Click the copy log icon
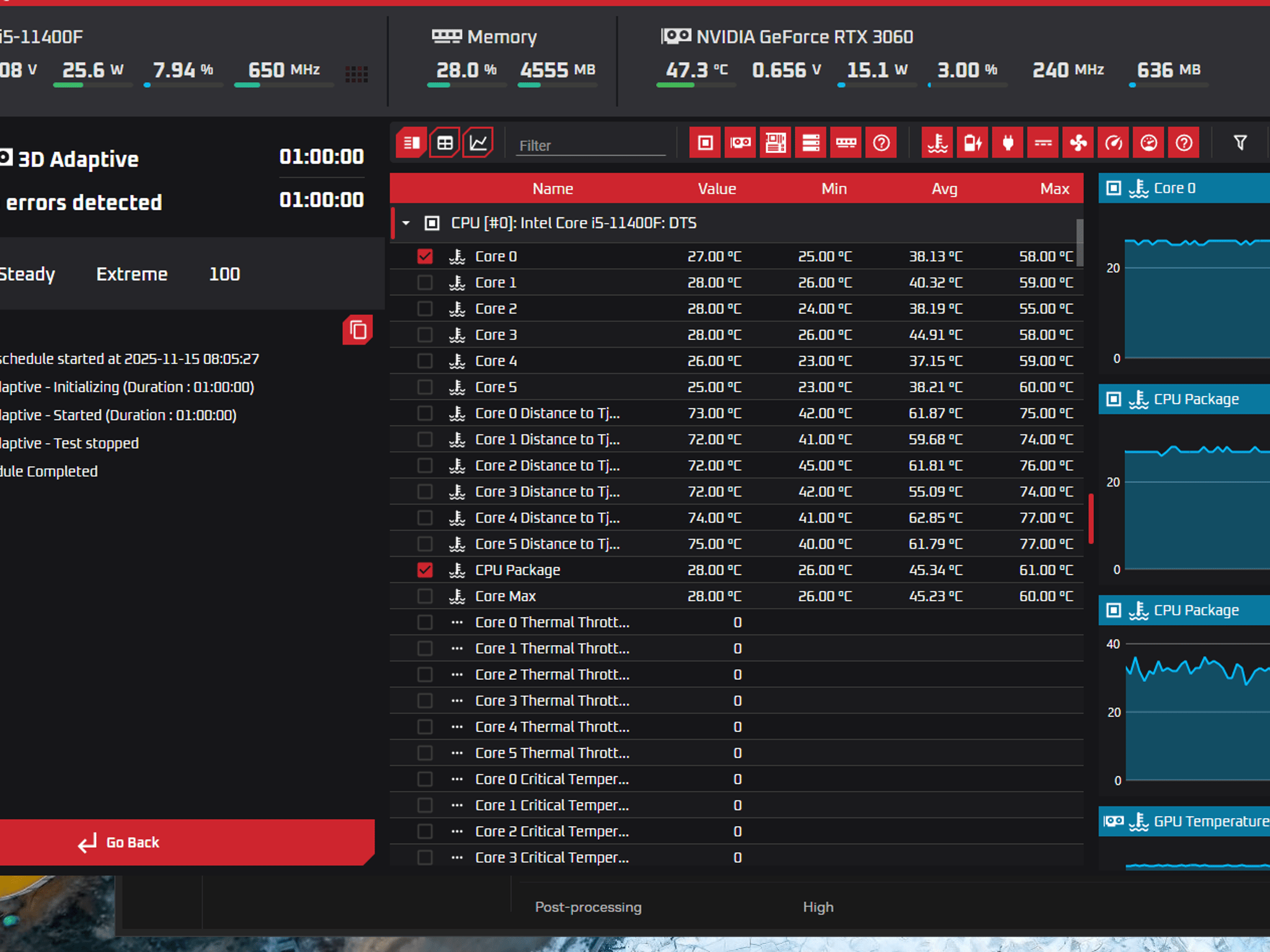The image size is (1270, 952). (x=358, y=330)
